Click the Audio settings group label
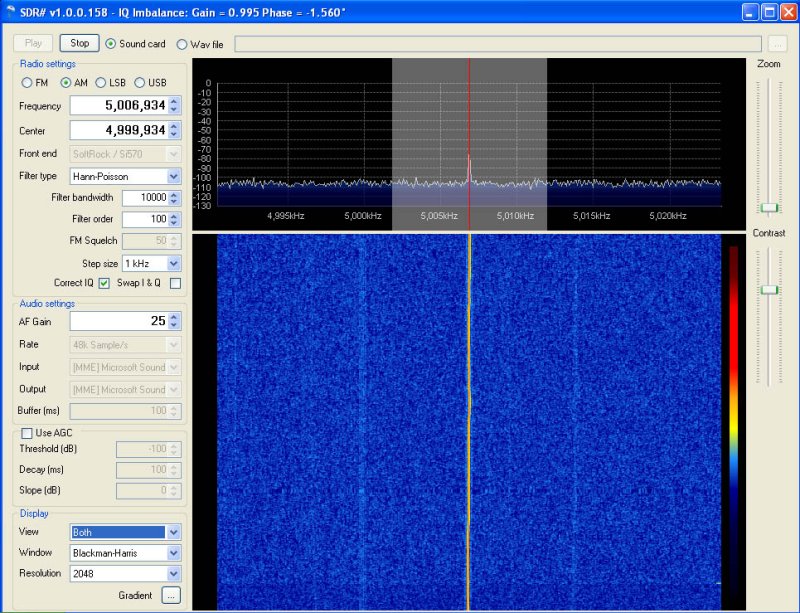Viewport: 800px width, 613px height. (x=47, y=304)
